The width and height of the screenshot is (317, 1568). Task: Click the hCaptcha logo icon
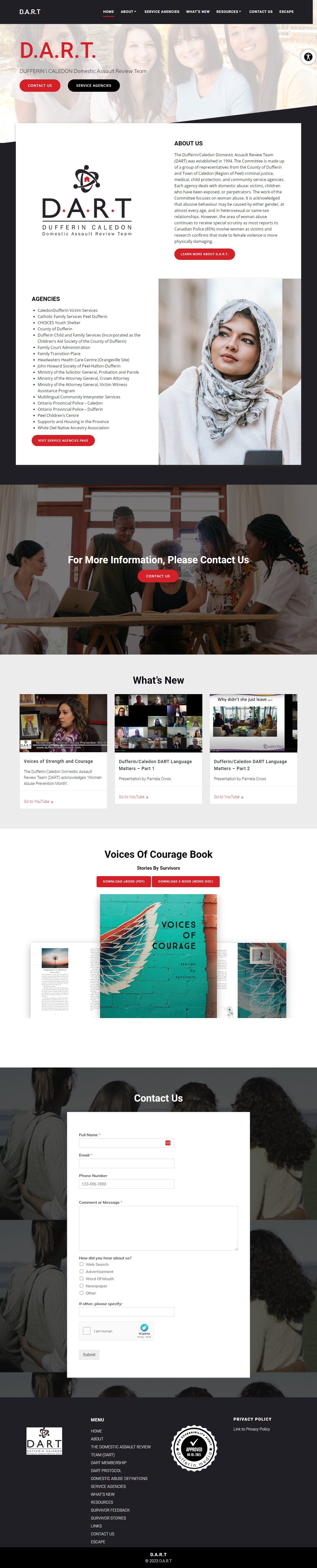click(144, 1328)
